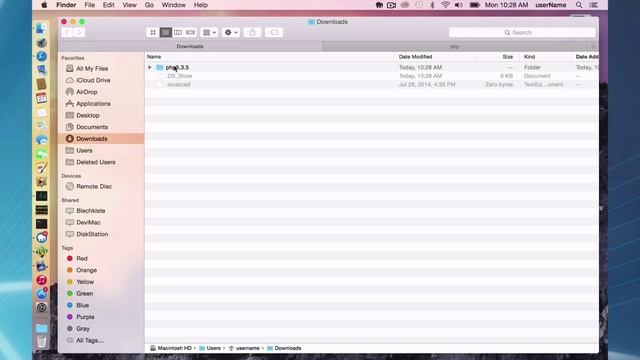
Task: Go forward with the right arrow button
Action: click(79, 32)
